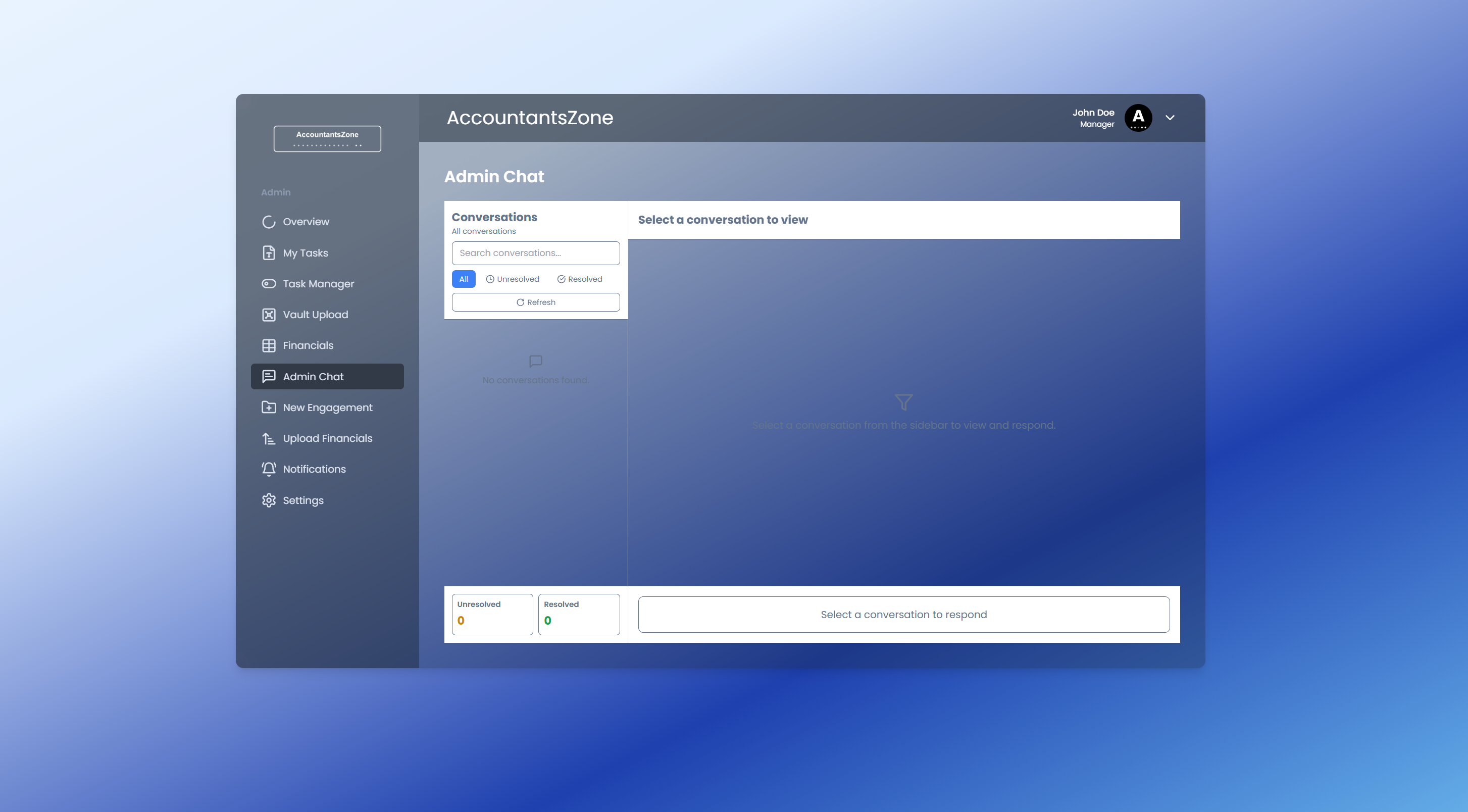Expand the user profile dropdown chevron
The width and height of the screenshot is (1468, 812).
(x=1170, y=117)
